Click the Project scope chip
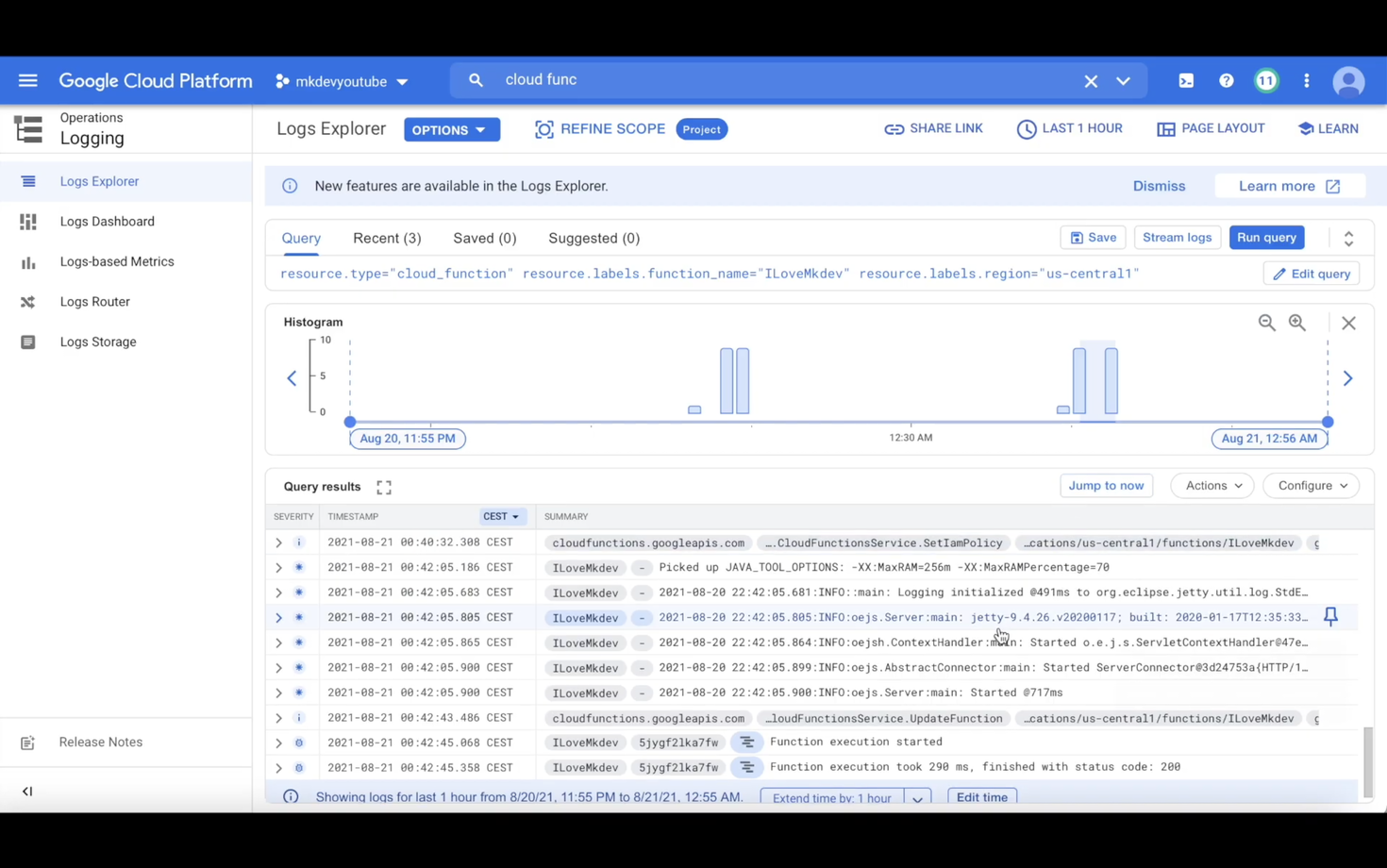 [701, 129]
